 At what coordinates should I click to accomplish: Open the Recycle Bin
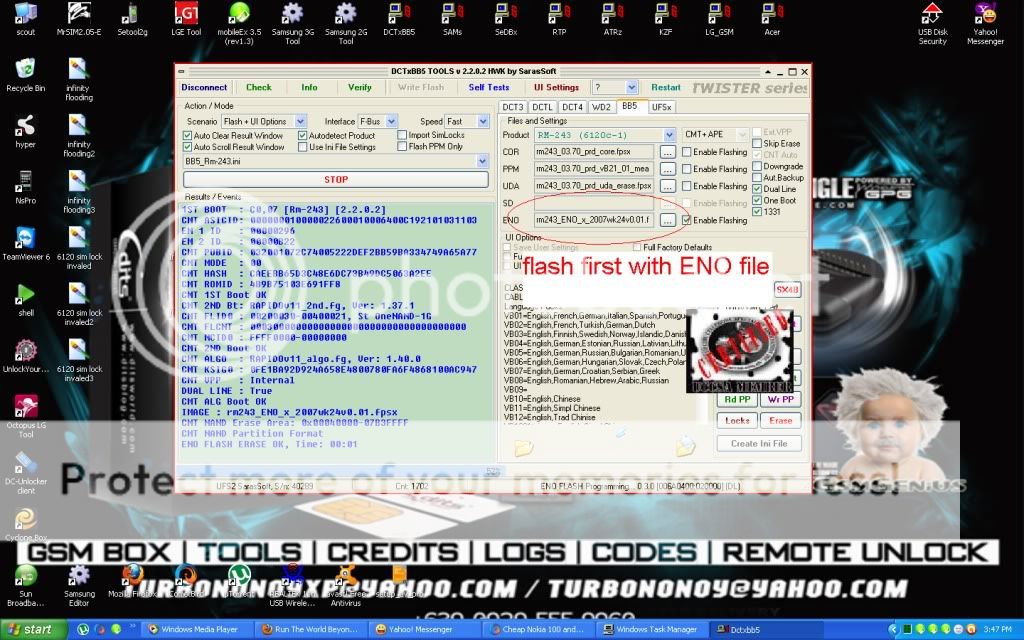pyautogui.click(x=26, y=70)
